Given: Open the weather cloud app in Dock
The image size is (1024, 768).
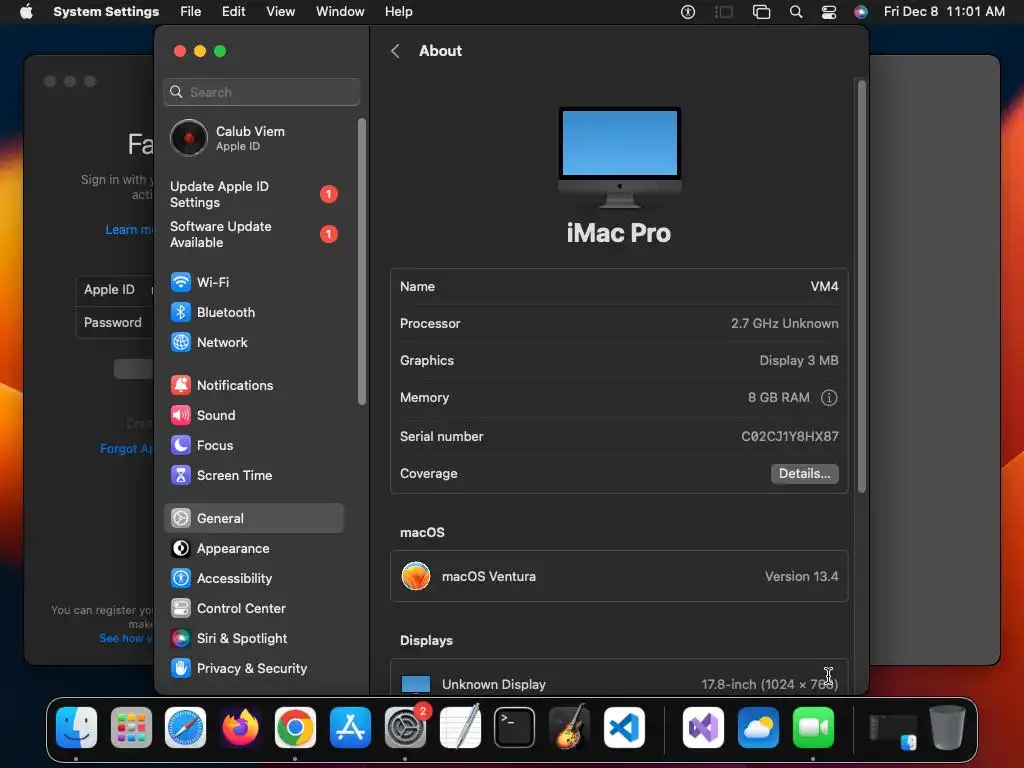Looking at the screenshot, I should 758,728.
